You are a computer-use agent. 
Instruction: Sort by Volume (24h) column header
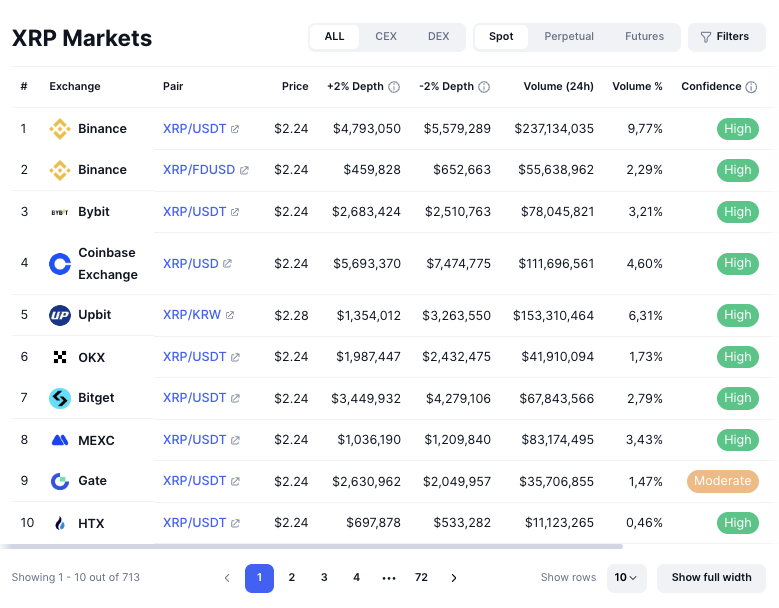click(x=558, y=86)
